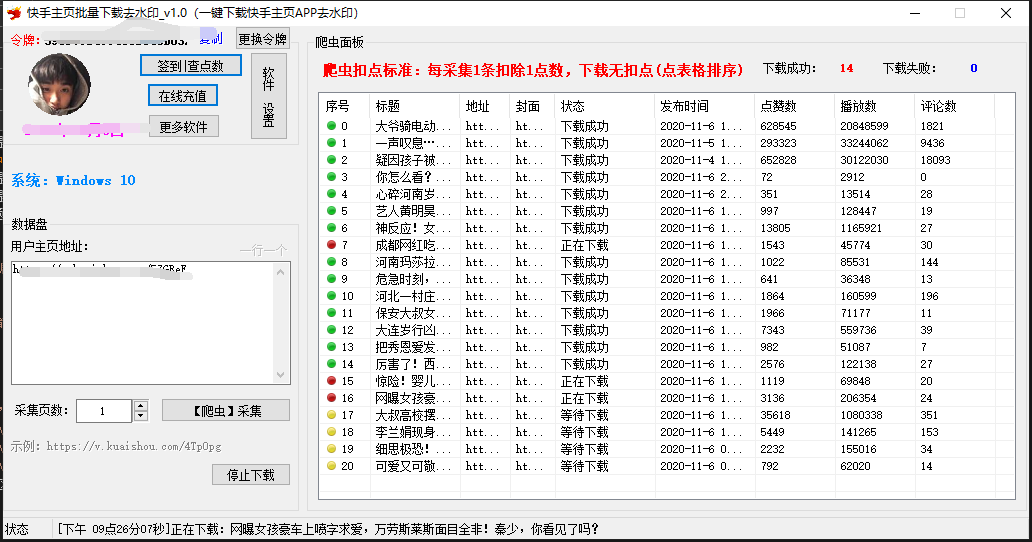
Task: Select the title cell 艺人黄明昊...
Action: [413, 211]
